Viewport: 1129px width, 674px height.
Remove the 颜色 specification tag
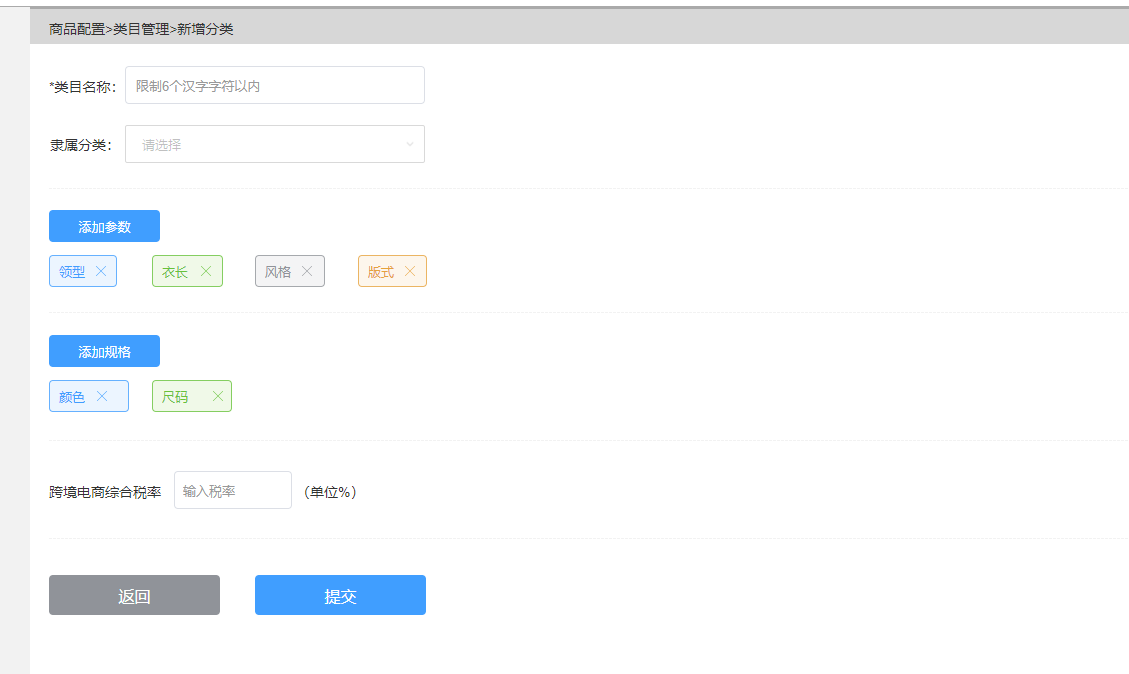102,396
